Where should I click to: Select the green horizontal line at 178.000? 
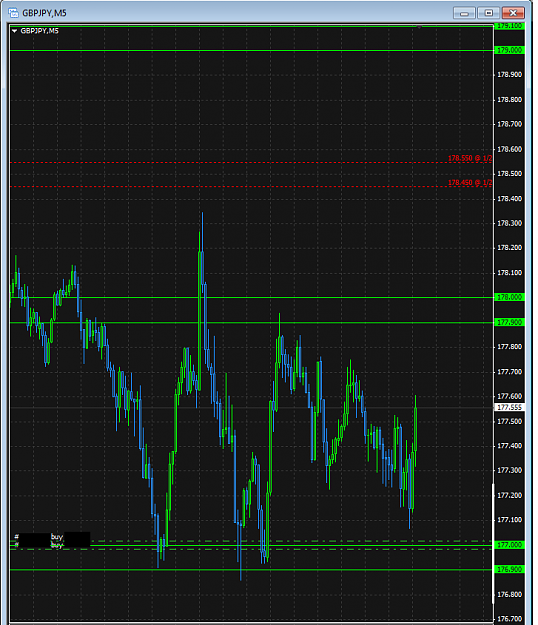(x=251, y=297)
